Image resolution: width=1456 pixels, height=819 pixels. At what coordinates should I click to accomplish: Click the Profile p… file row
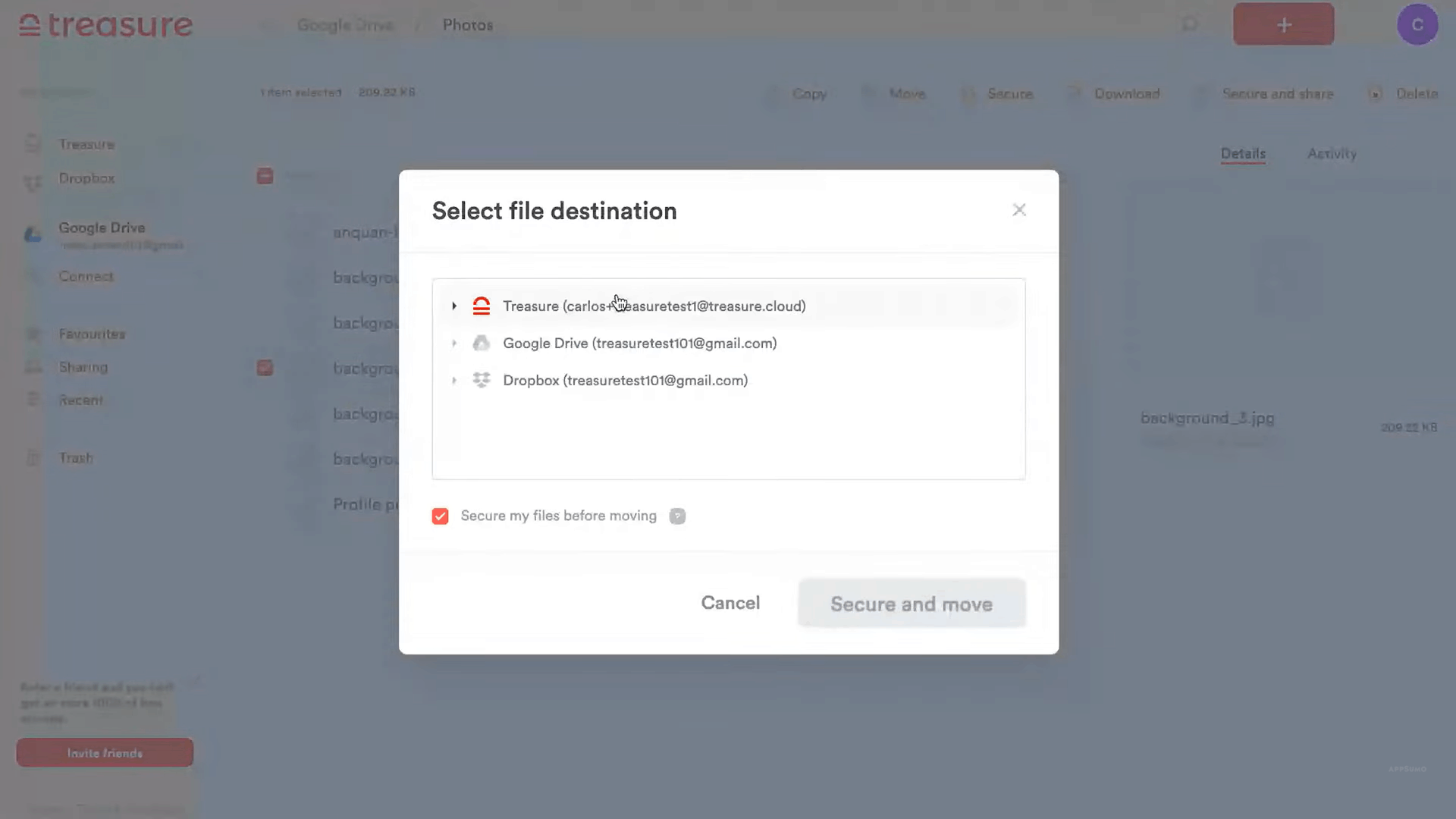366,505
